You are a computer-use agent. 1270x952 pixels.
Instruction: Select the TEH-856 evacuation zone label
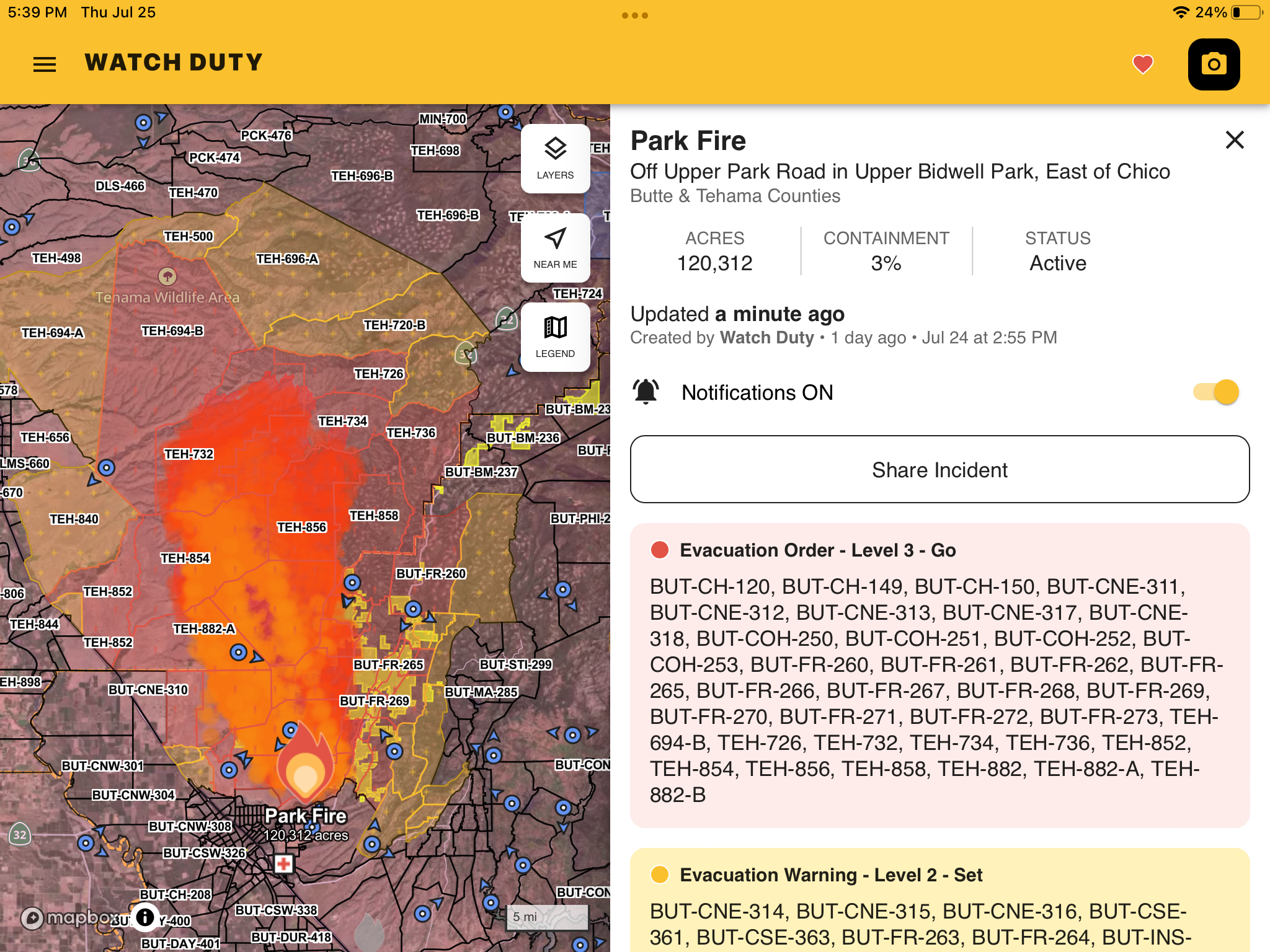(x=301, y=527)
